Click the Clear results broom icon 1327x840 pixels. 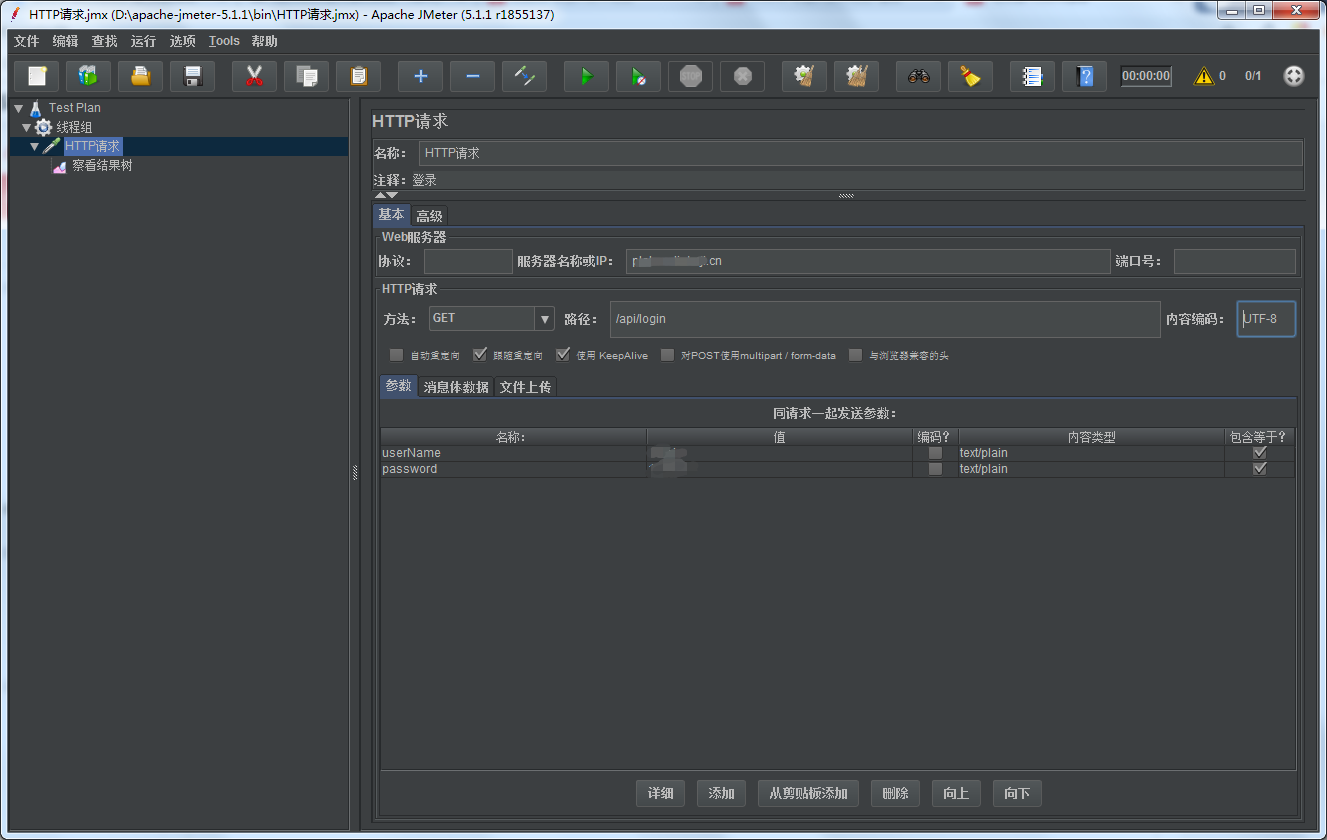pyautogui.click(x=805, y=76)
